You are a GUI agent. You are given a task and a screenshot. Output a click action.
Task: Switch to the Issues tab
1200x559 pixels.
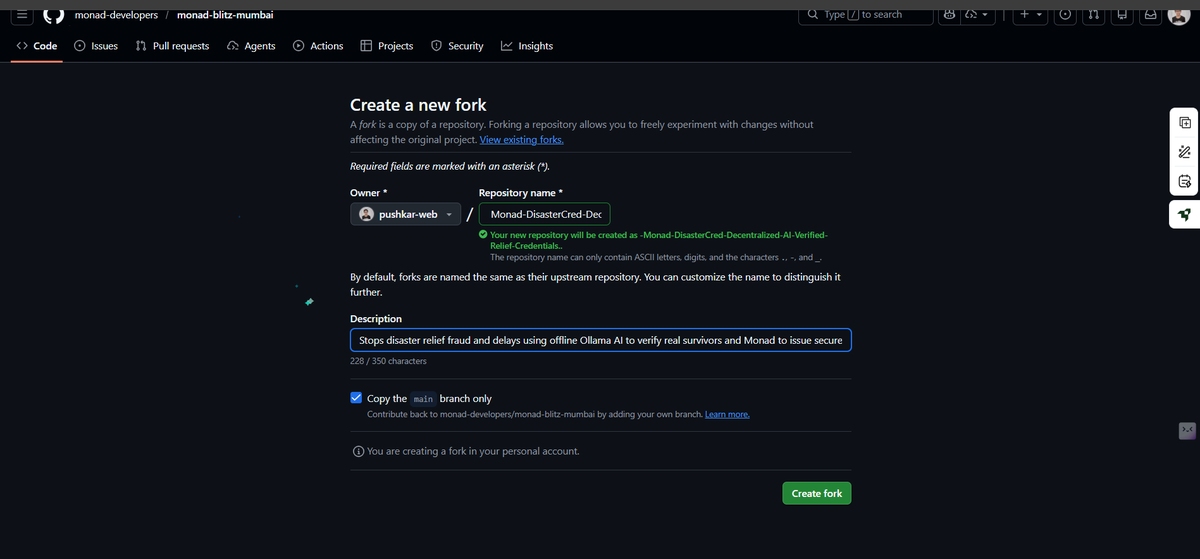pyautogui.click(x=96, y=46)
